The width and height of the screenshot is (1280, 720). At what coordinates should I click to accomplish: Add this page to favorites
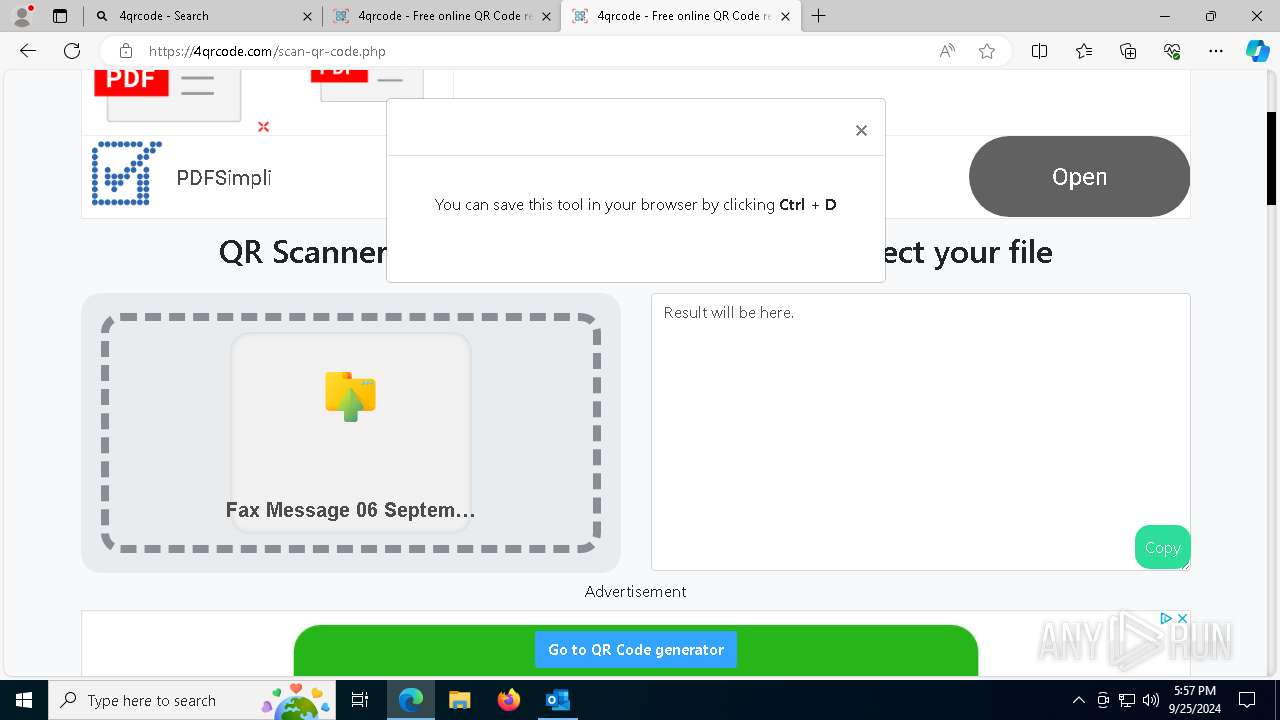tap(987, 51)
